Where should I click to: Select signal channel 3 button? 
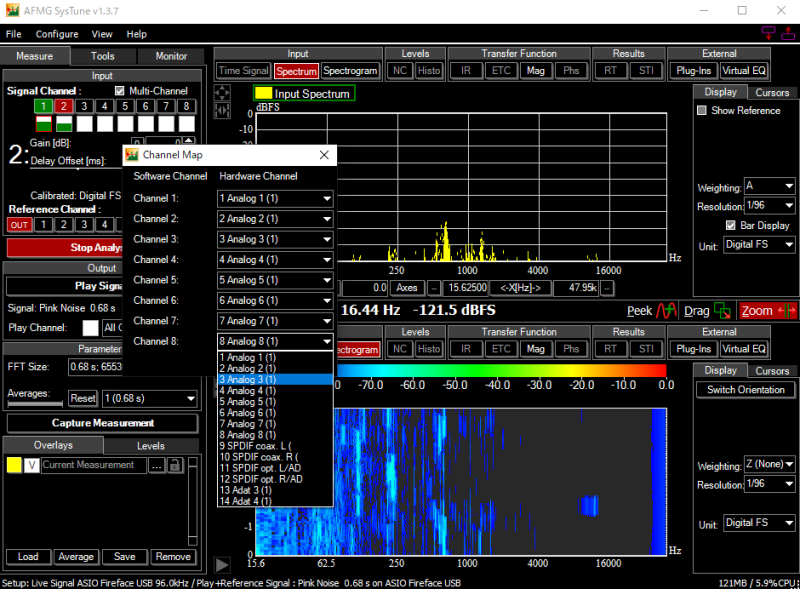click(84, 106)
